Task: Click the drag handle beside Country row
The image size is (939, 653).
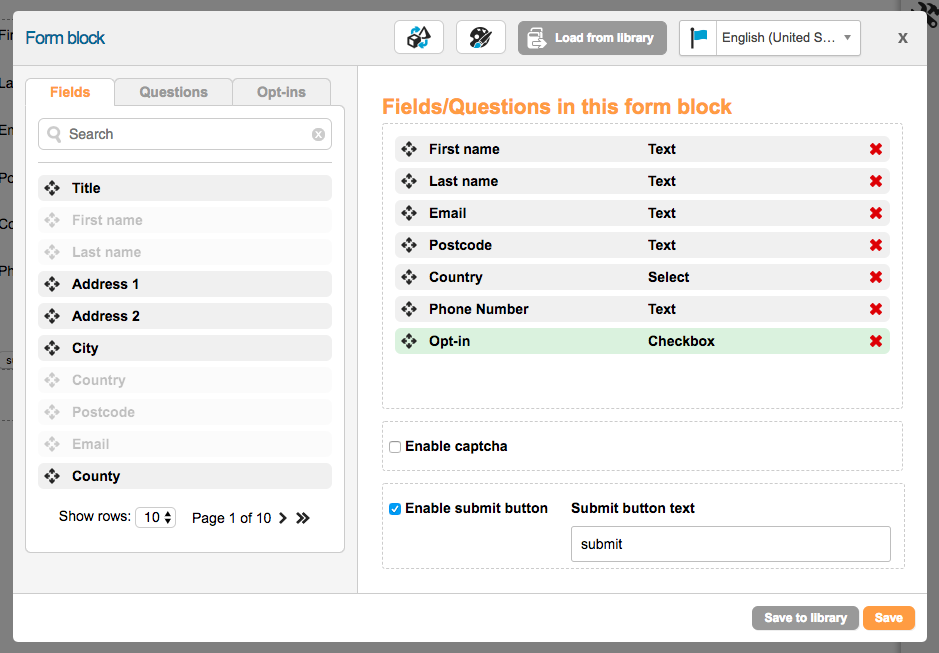Action: [409, 277]
